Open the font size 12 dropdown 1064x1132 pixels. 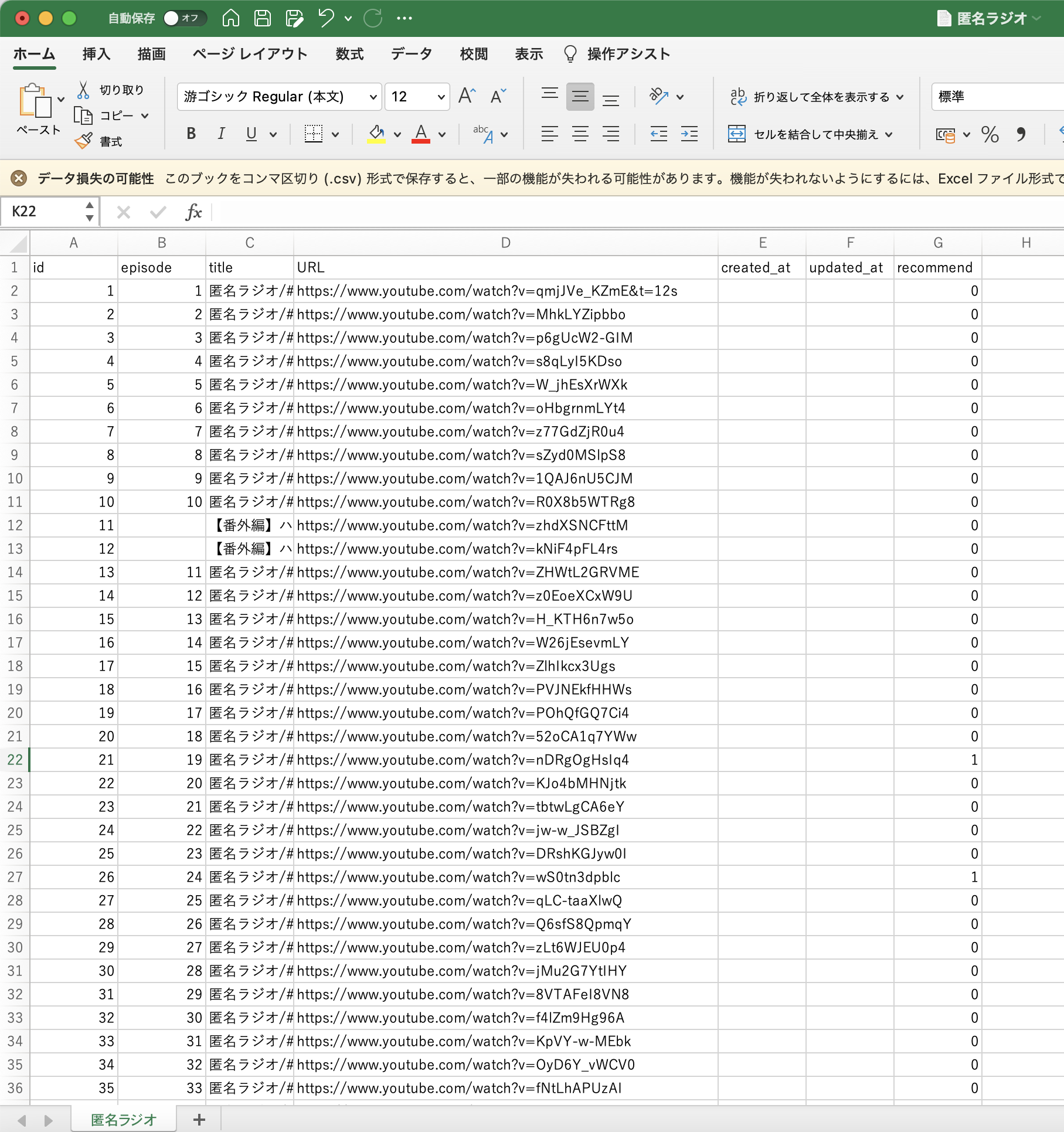417,97
